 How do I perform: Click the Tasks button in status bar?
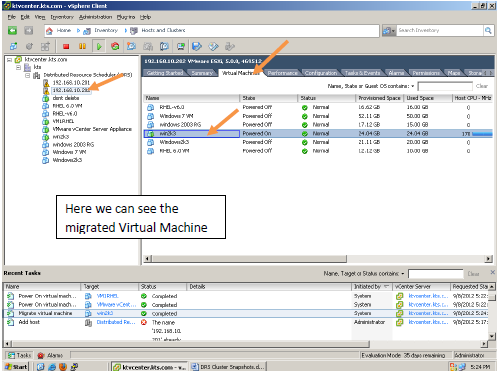(19, 355)
